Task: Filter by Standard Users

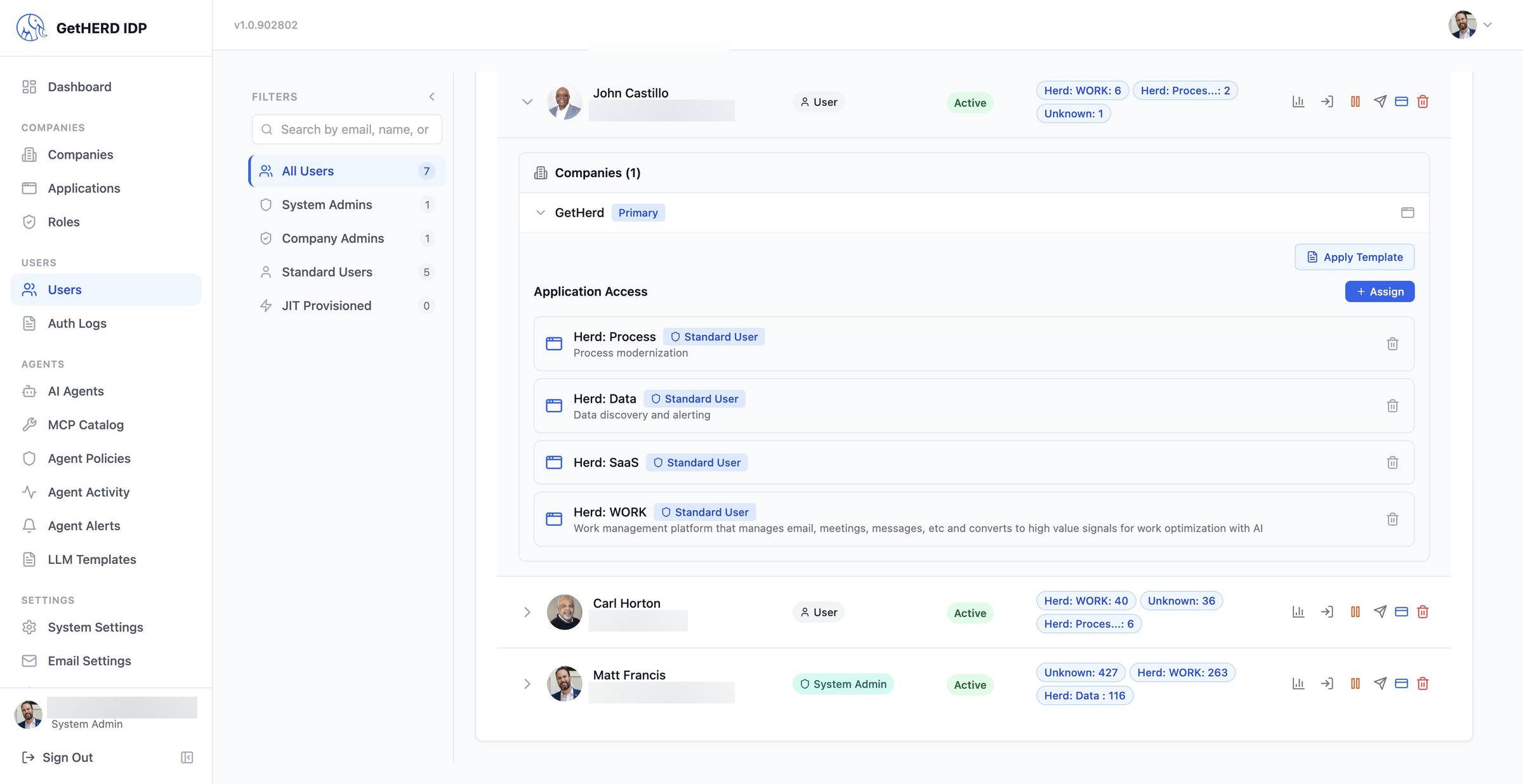Action: pos(346,272)
